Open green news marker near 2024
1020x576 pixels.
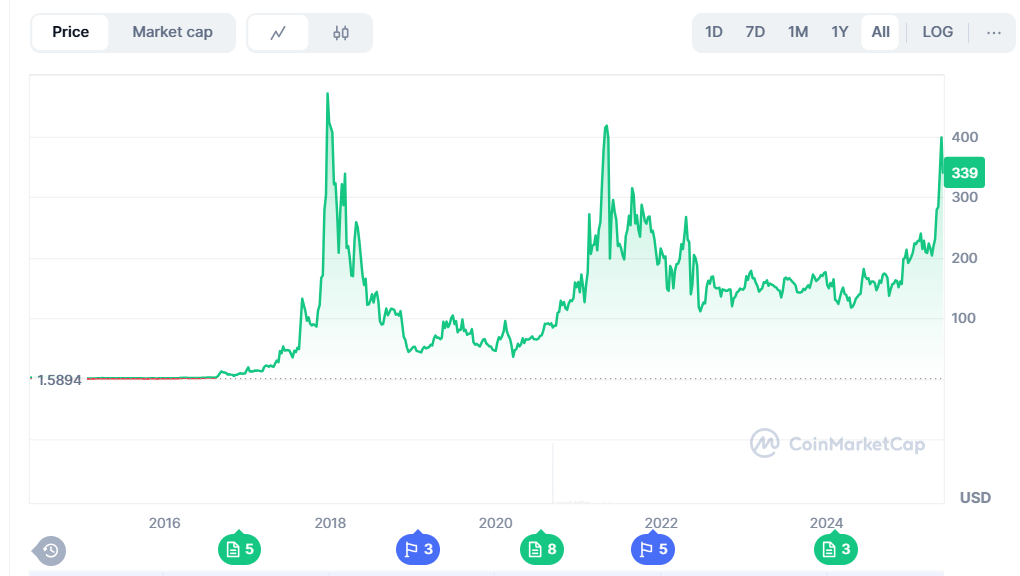click(837, 548)
